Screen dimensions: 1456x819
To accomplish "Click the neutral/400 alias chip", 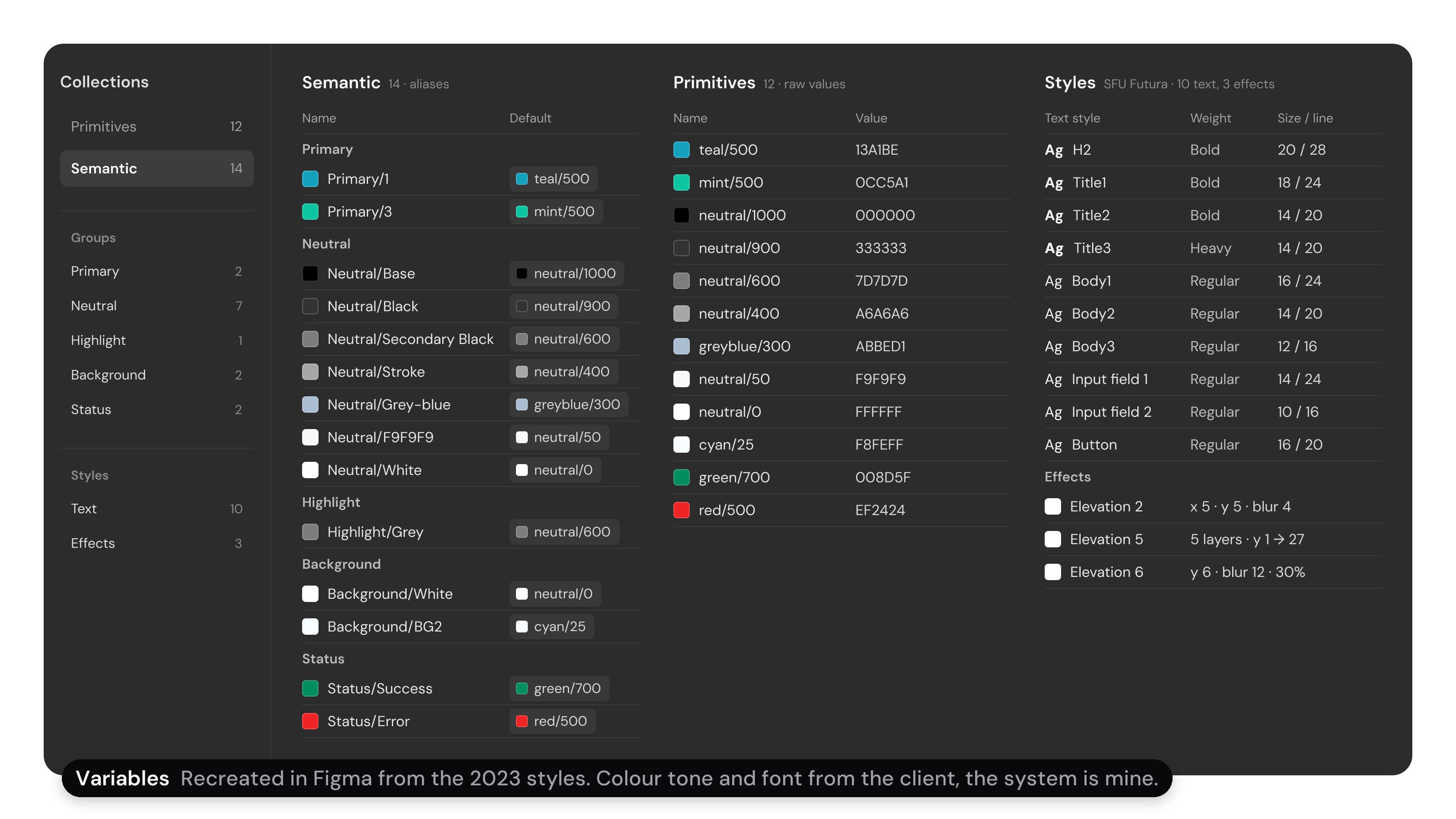I will tap(564, 372).
